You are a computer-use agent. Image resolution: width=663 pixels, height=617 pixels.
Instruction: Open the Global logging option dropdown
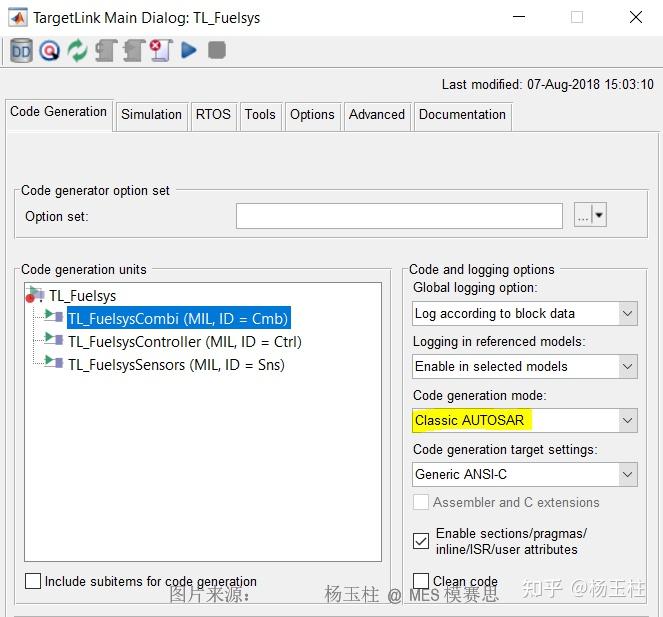[525, 313]
